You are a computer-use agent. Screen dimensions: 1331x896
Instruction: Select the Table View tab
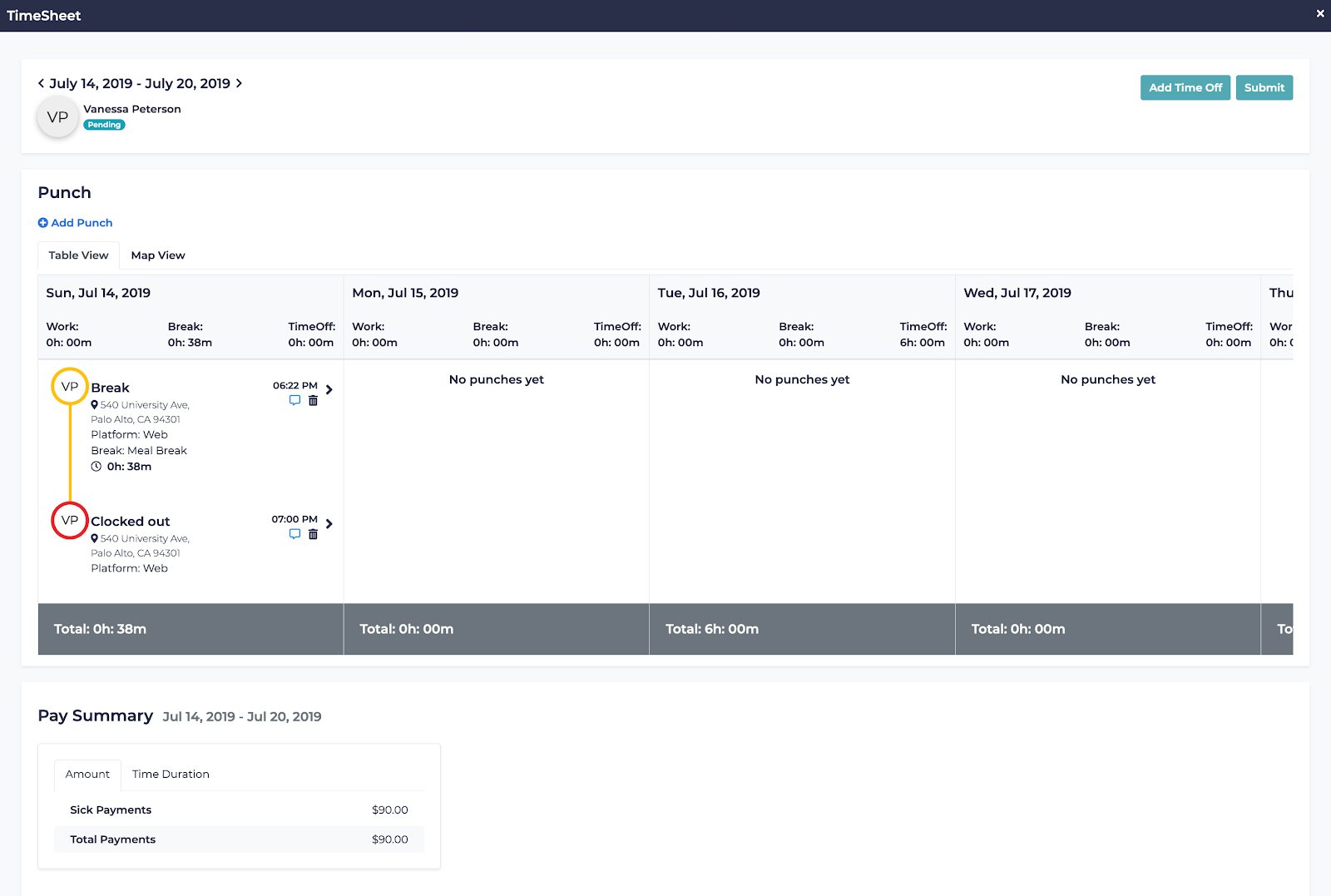(x=78, y=255)
